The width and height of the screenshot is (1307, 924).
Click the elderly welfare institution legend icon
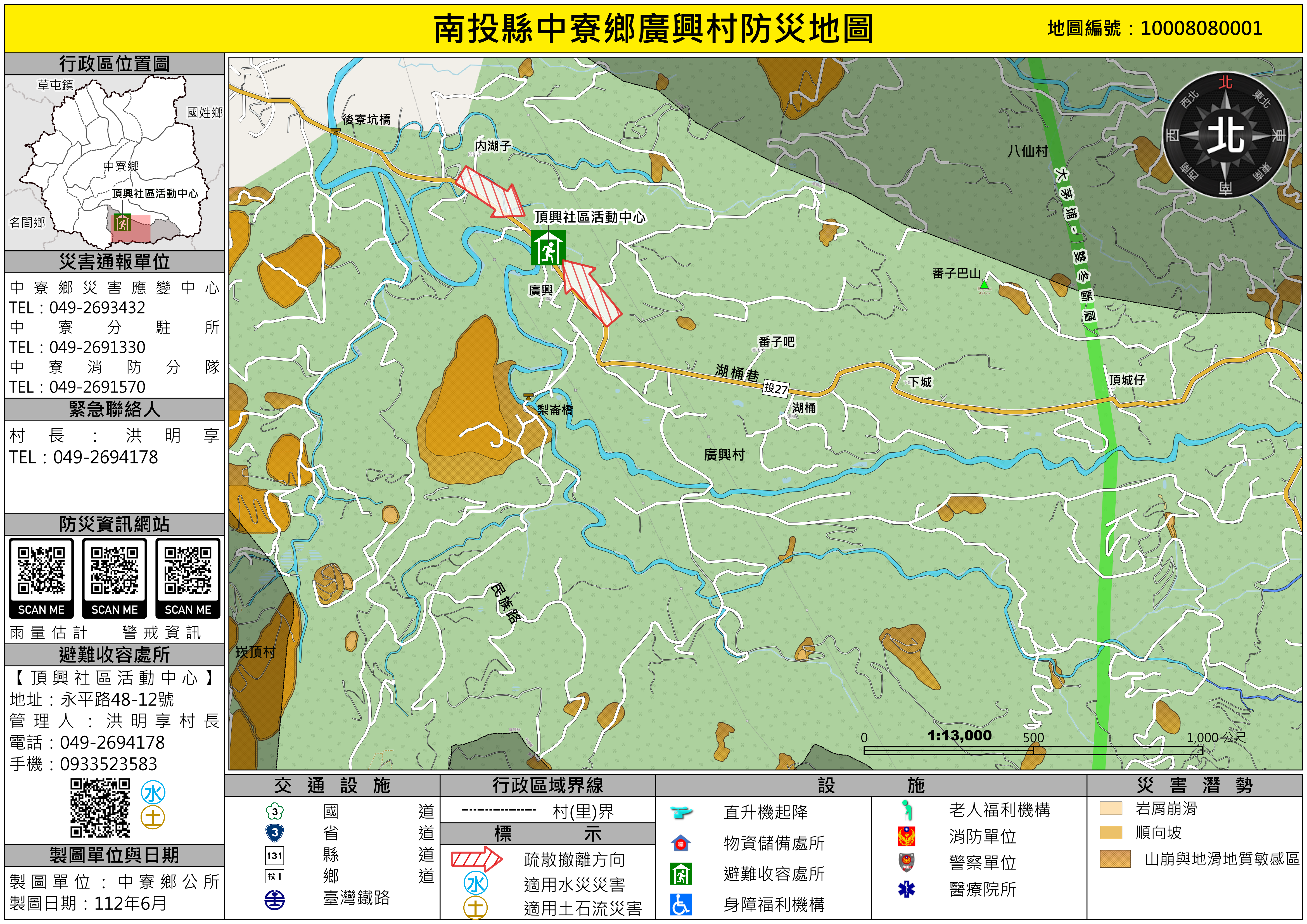click(907, 809)
